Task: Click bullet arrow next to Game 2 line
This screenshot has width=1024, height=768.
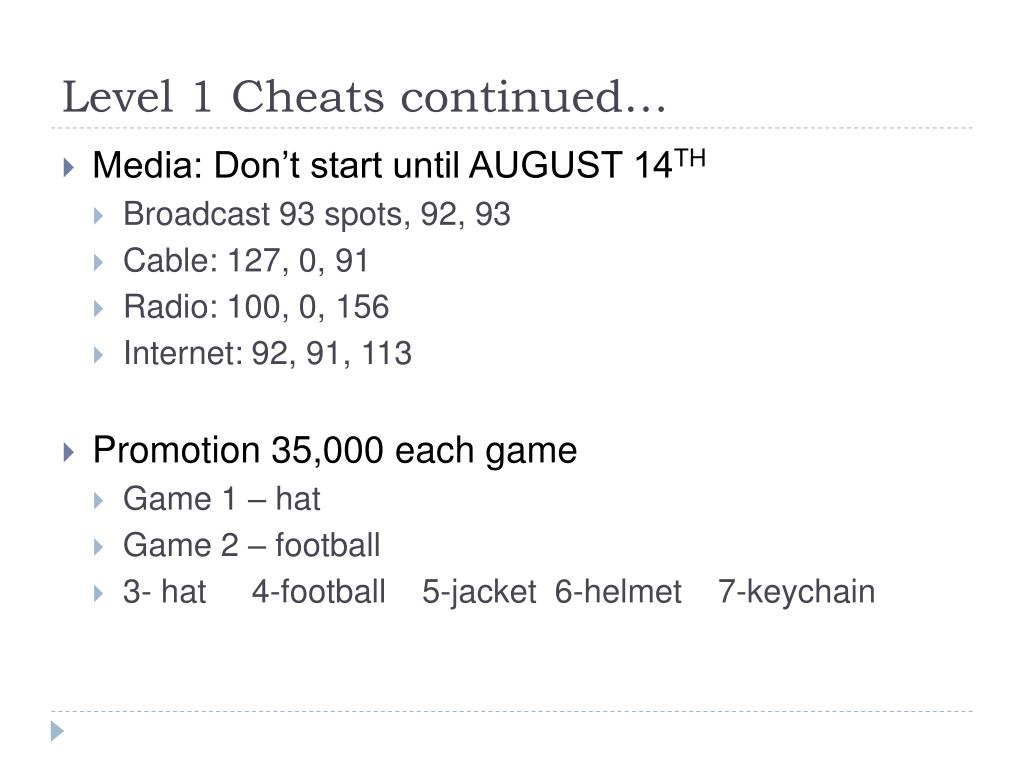Action: pyautogui.click(x=99, y=547)
